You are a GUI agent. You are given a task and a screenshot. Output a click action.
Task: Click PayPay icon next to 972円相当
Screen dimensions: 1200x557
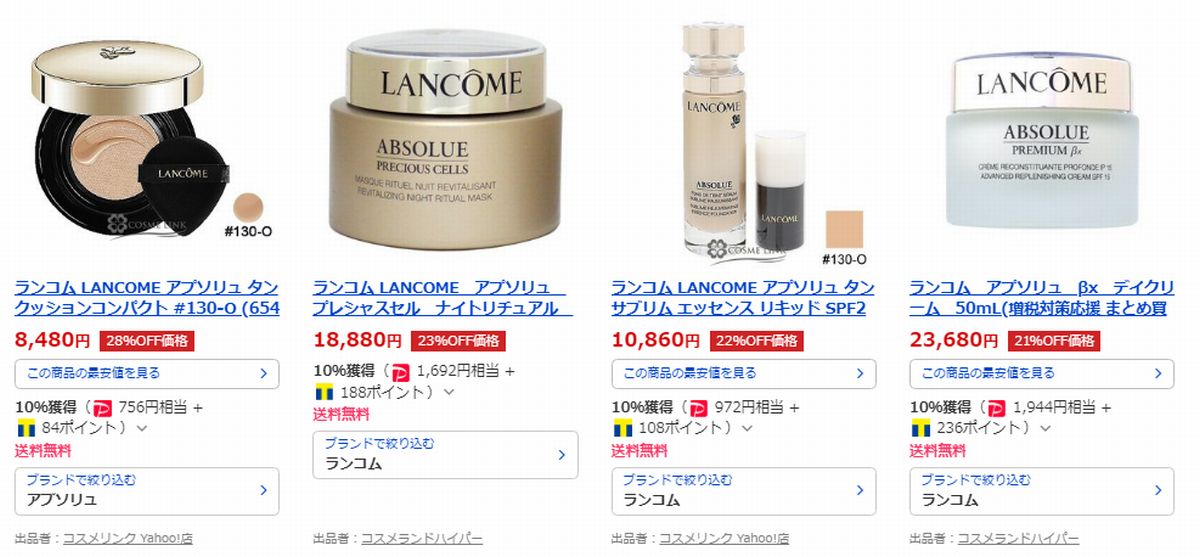699,408
